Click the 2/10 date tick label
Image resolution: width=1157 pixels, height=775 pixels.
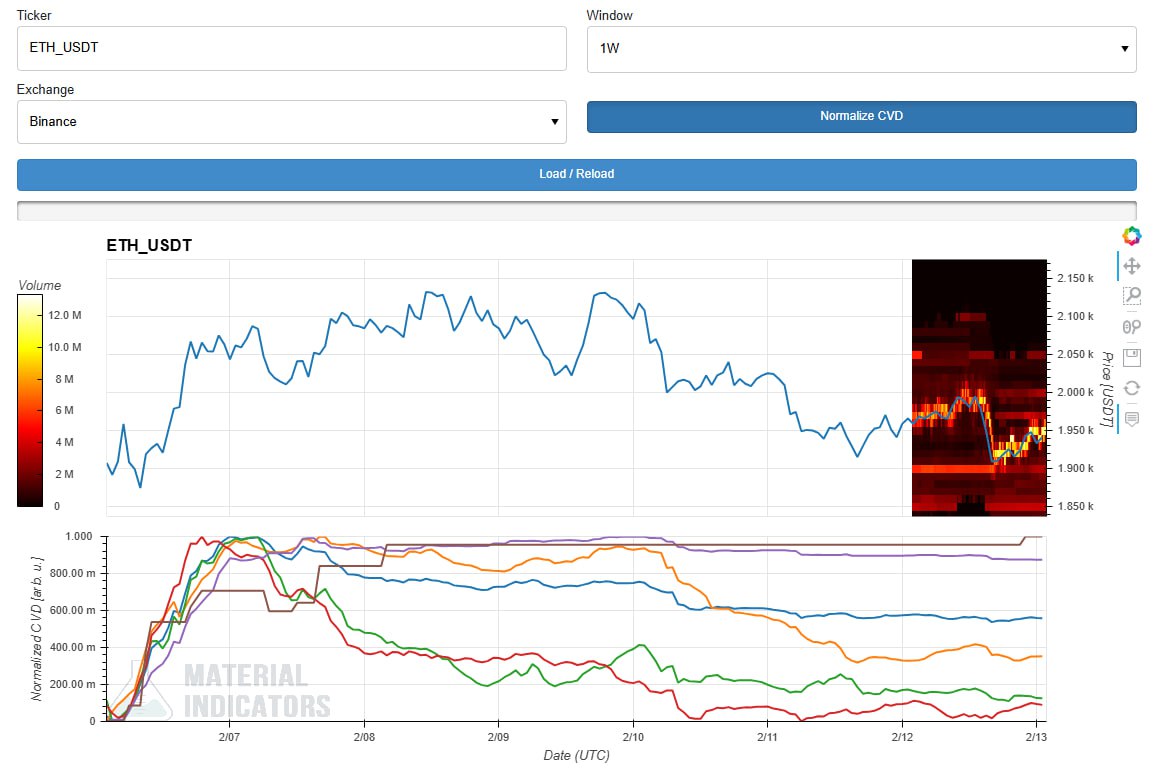coord(632,736)
